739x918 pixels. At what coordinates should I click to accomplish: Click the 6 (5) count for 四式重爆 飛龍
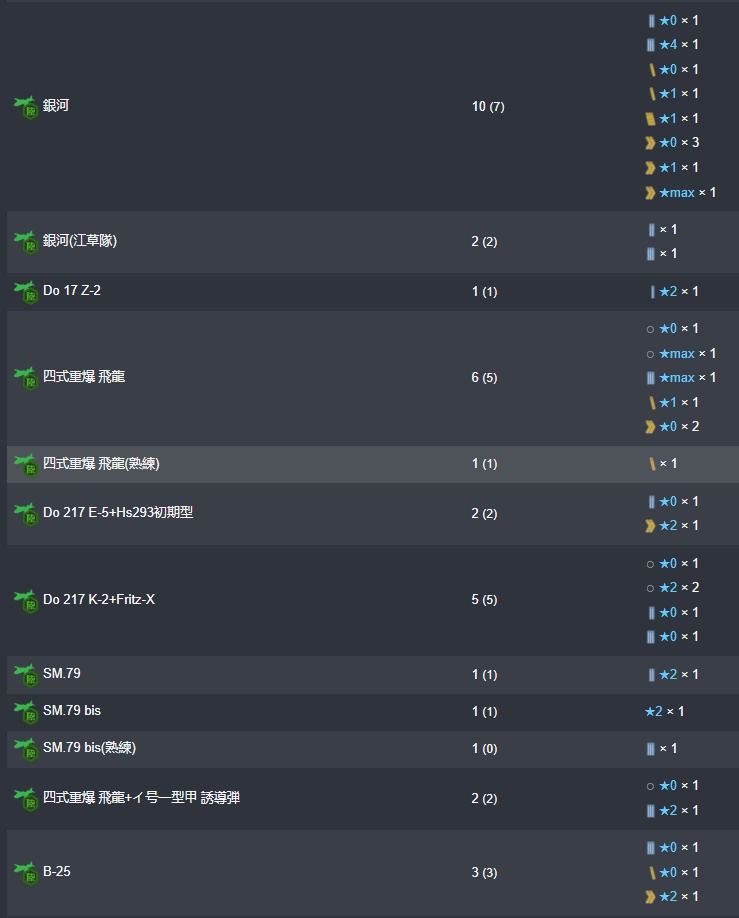488,377
